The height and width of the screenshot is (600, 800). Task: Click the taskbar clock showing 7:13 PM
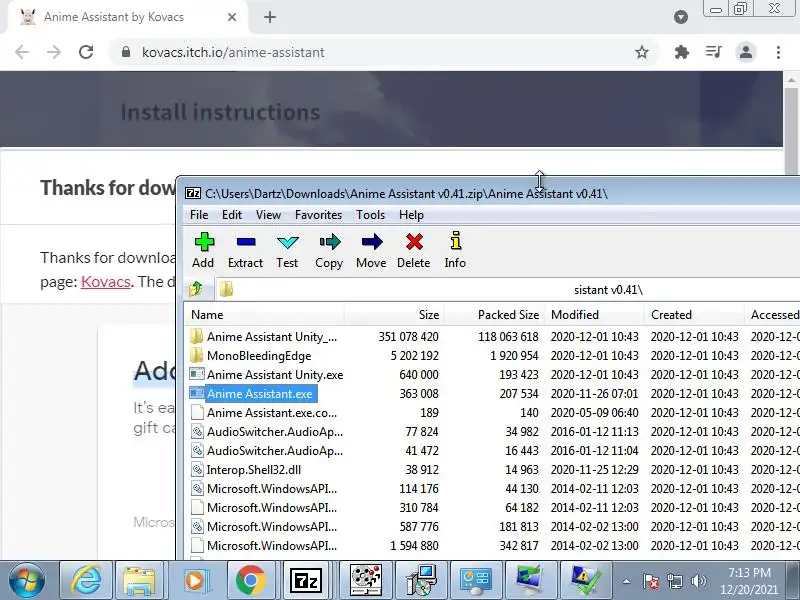pos(748,572)
